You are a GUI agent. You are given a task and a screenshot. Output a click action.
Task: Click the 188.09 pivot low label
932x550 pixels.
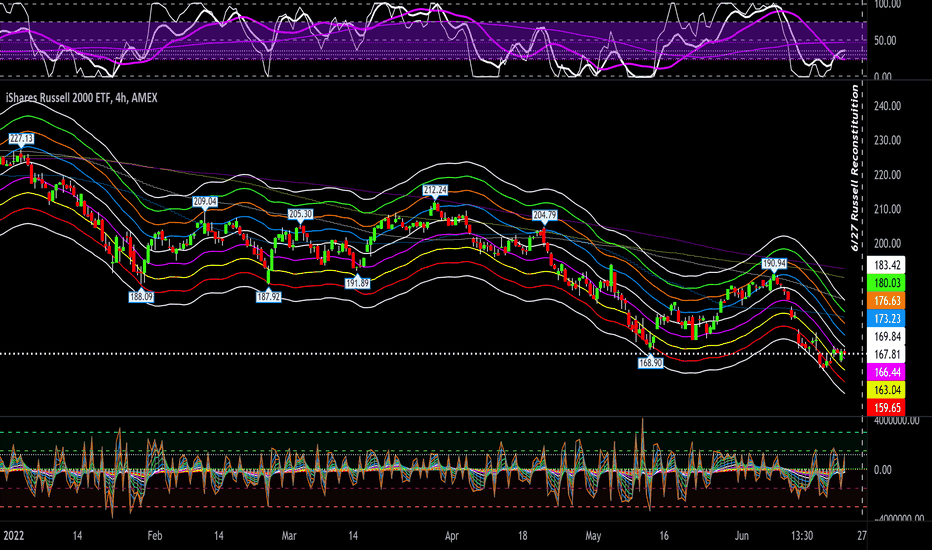[x=141, y=296]
